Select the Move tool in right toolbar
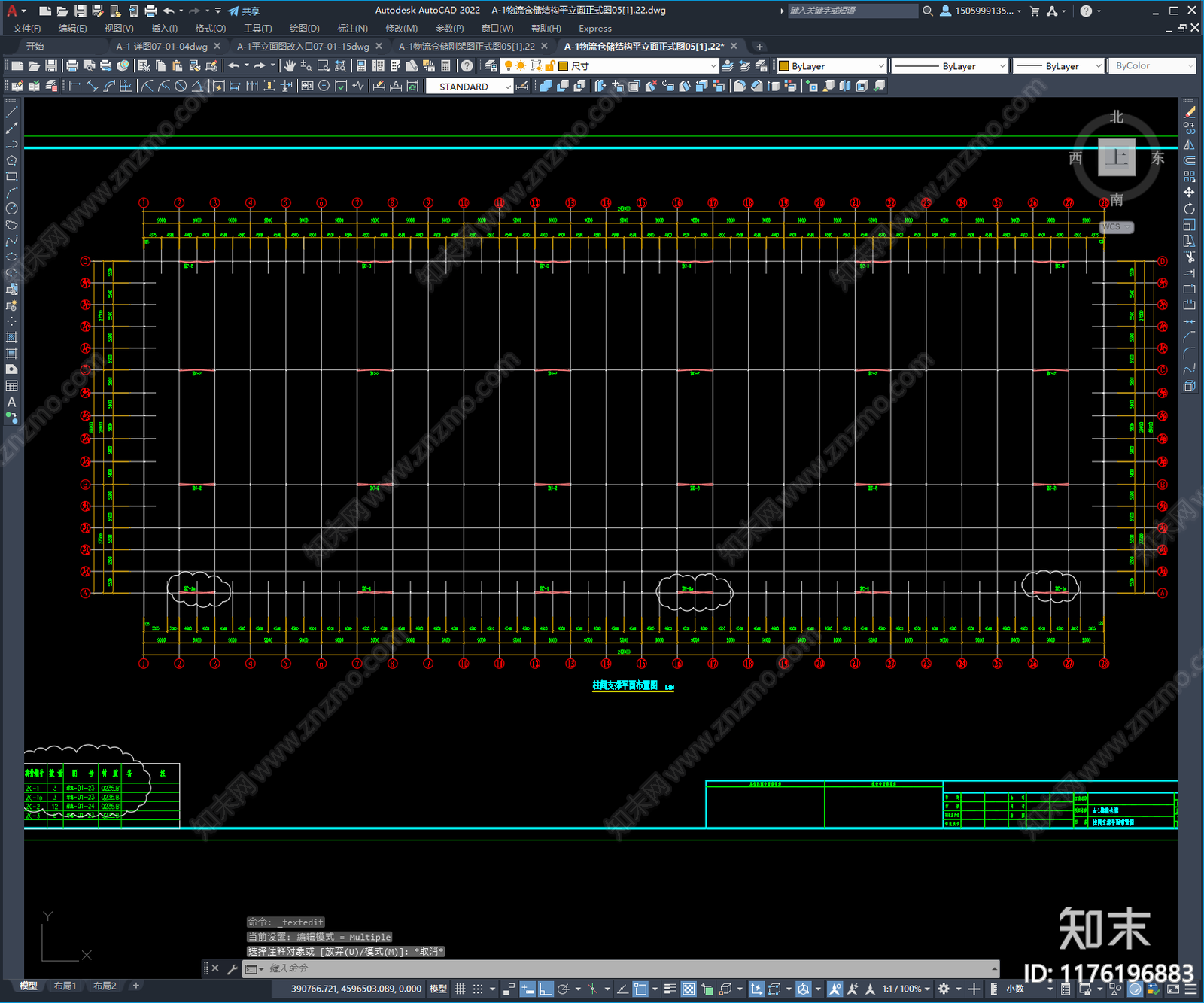 1190,193
